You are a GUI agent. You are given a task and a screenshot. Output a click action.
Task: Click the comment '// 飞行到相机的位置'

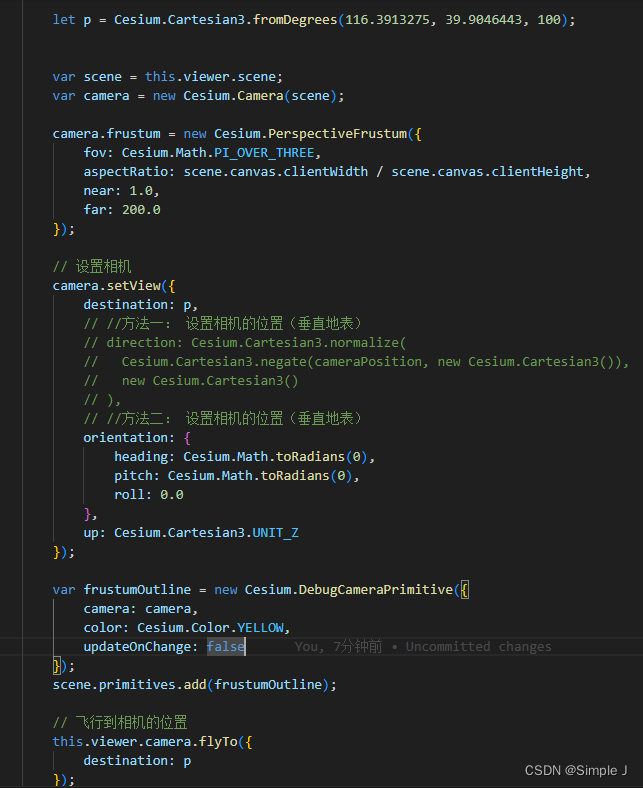coord(120,723)
